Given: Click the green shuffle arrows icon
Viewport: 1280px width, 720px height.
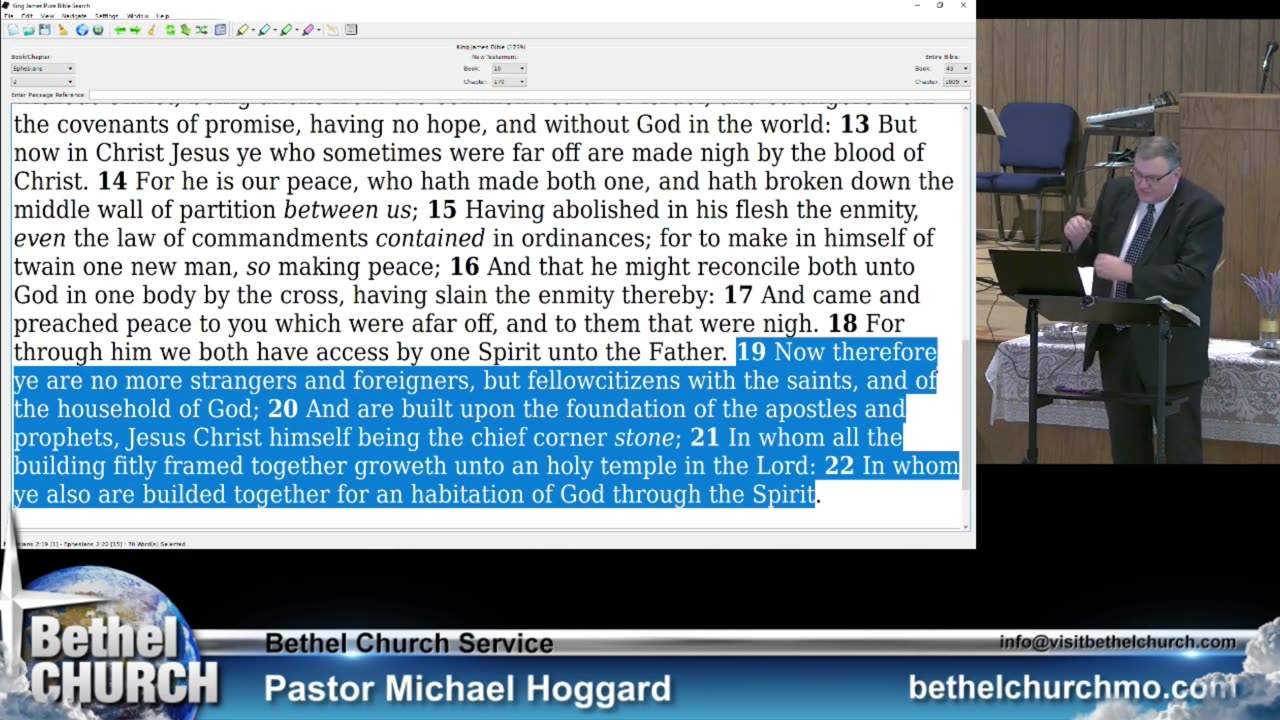Looking at the screenshot, I should click(201, 30).
